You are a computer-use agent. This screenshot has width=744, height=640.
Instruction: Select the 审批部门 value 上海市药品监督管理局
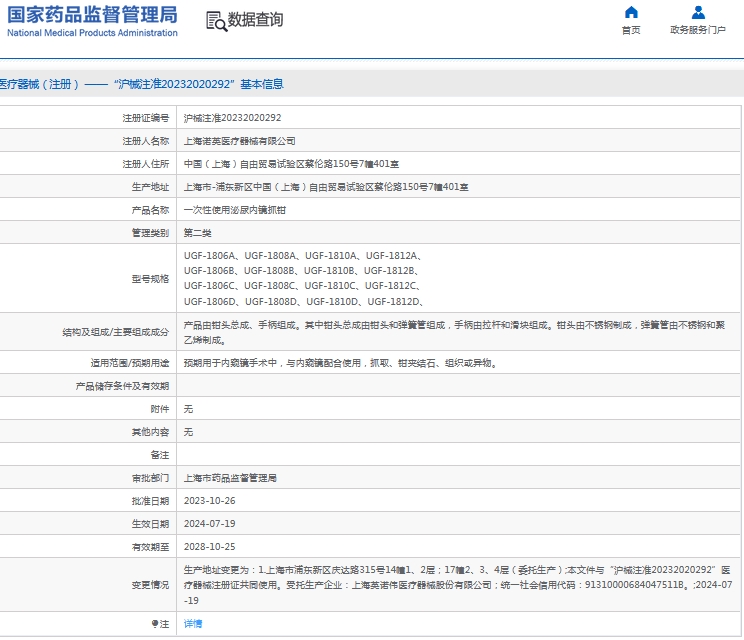(230, 478)
